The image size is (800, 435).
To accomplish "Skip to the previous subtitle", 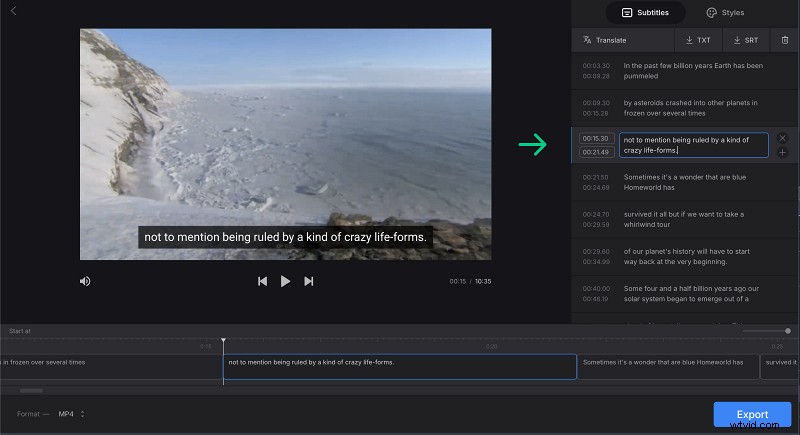I will point(262,282).
